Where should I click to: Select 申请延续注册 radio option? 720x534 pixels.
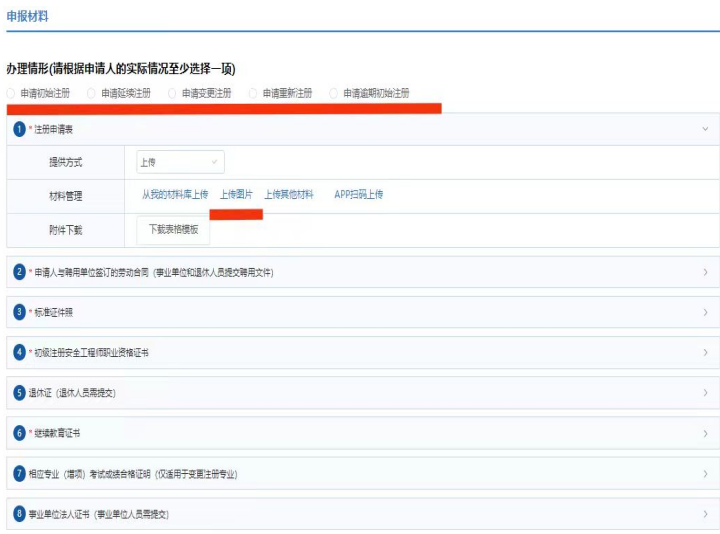(91, 94)
